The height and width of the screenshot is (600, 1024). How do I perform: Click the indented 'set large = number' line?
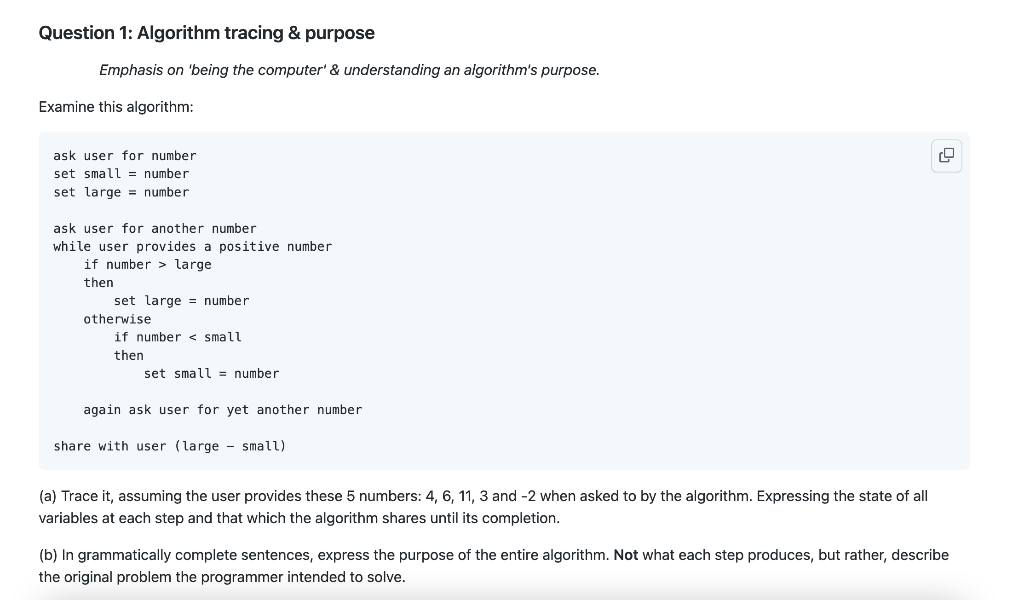coord(182,301)
